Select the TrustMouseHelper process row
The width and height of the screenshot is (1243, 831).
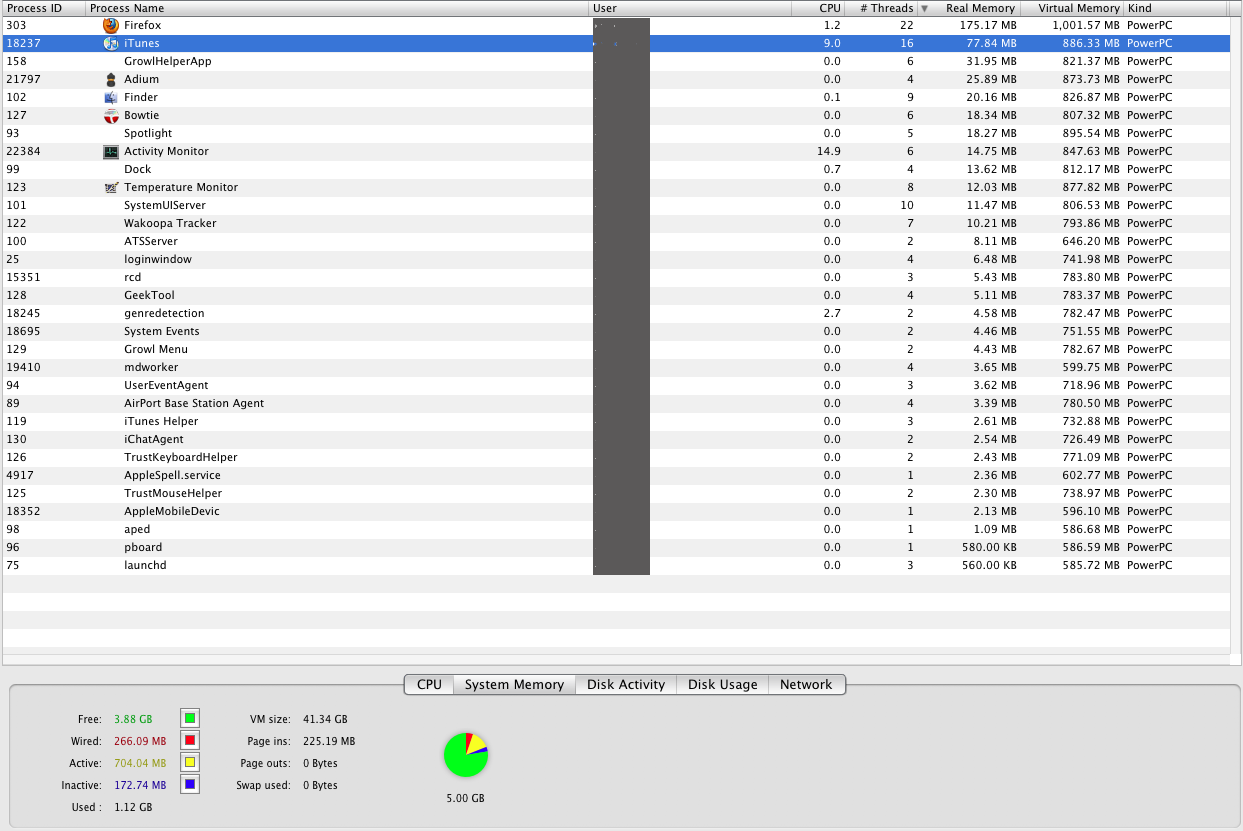616,493
